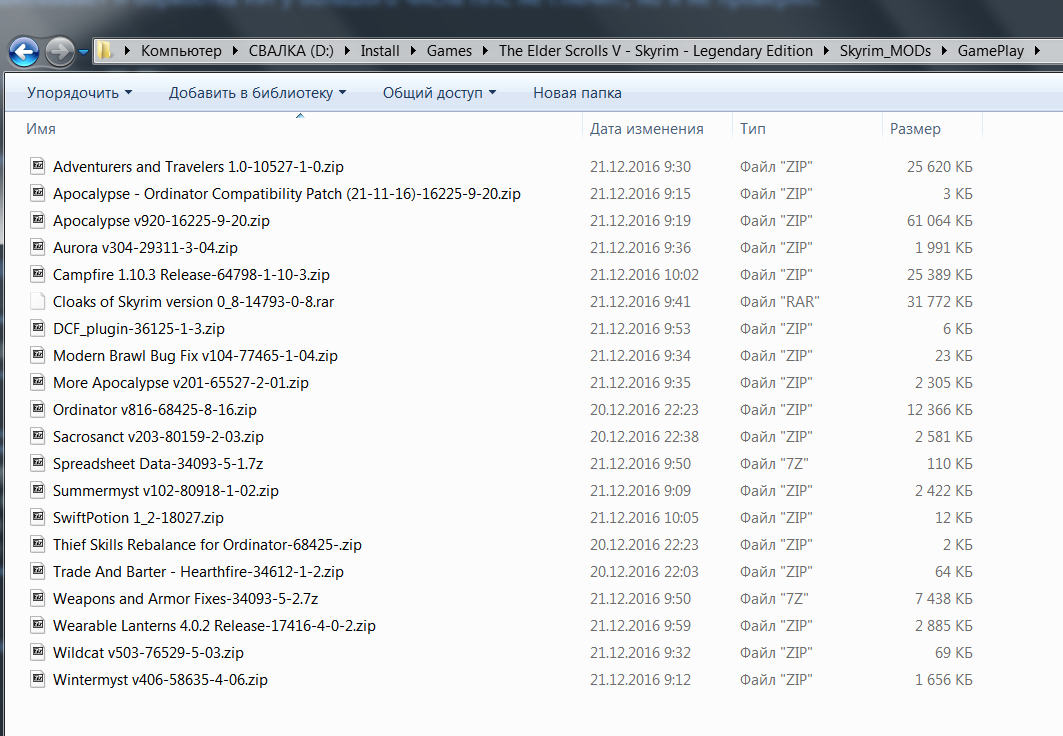Viewport: 1063px width, 736px height.
Task: Click the date 20.12.2016 22:38
Action: click(644, 437)
